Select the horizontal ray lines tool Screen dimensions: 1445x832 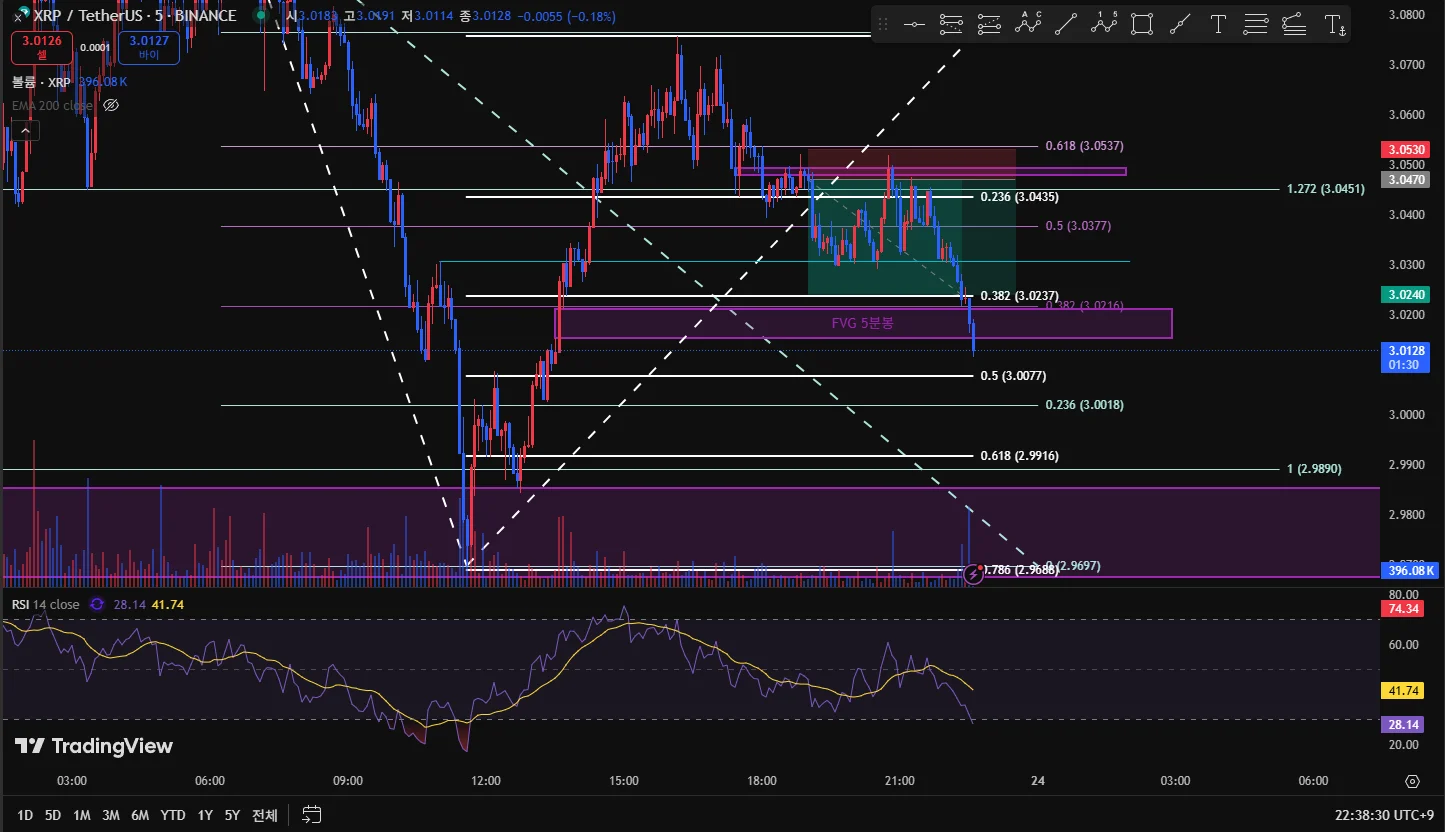click(1256, 24)
